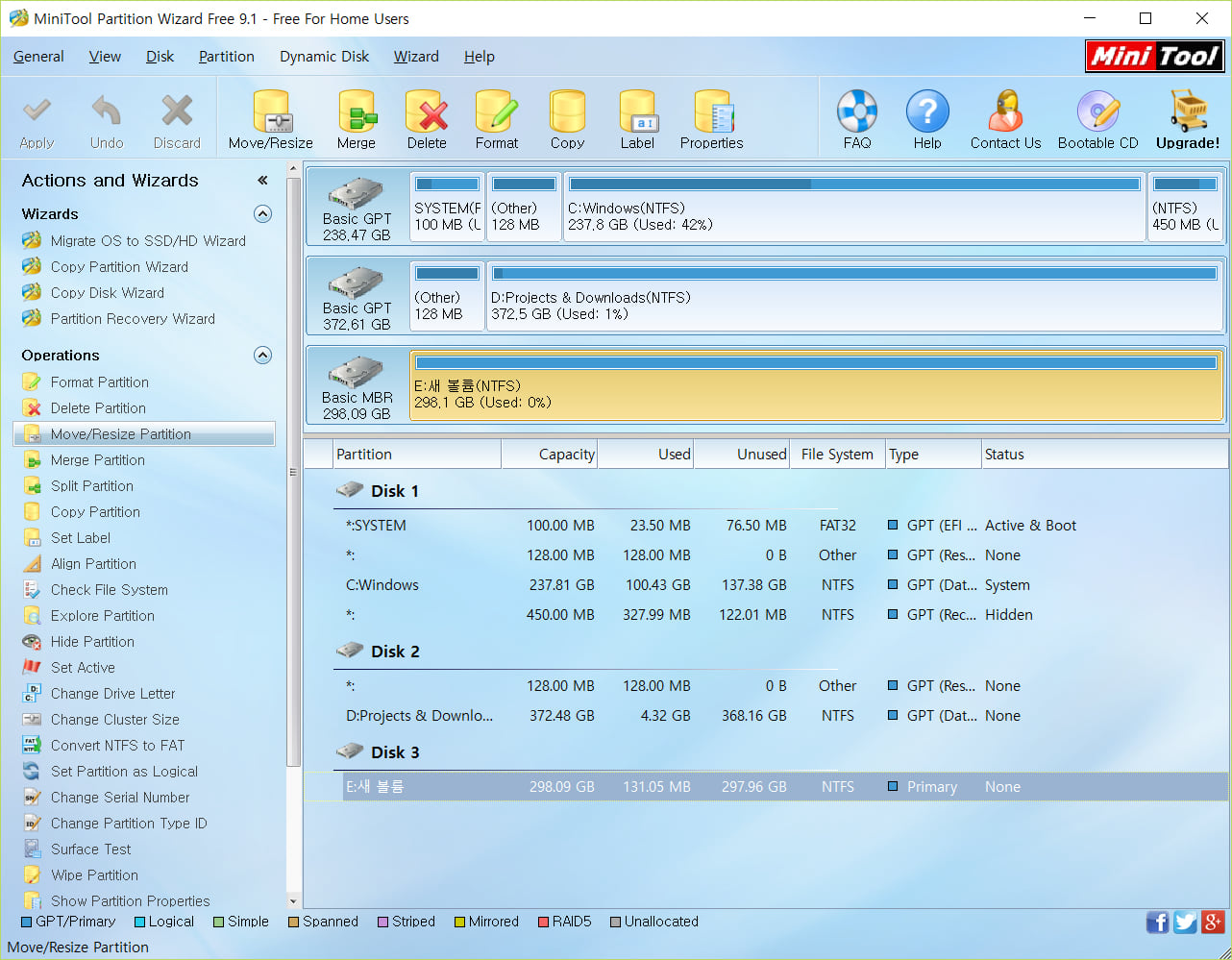Click the Undo arrow toolbar icon
The width and height of the screenshot is (1232, 960).
107,111
